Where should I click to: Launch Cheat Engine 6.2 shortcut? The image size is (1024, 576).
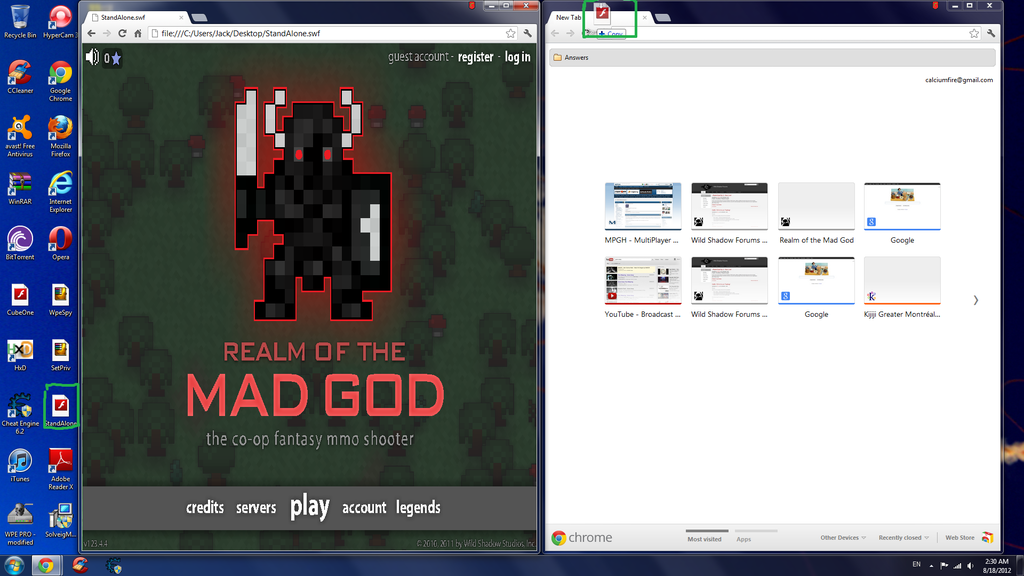pos(20,413)
